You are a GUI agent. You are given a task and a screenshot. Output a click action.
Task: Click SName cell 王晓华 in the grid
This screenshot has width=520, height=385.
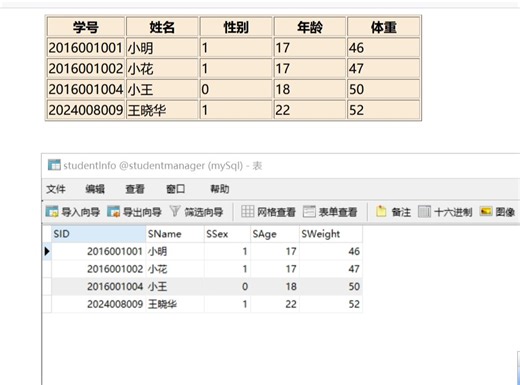point(175,304)
